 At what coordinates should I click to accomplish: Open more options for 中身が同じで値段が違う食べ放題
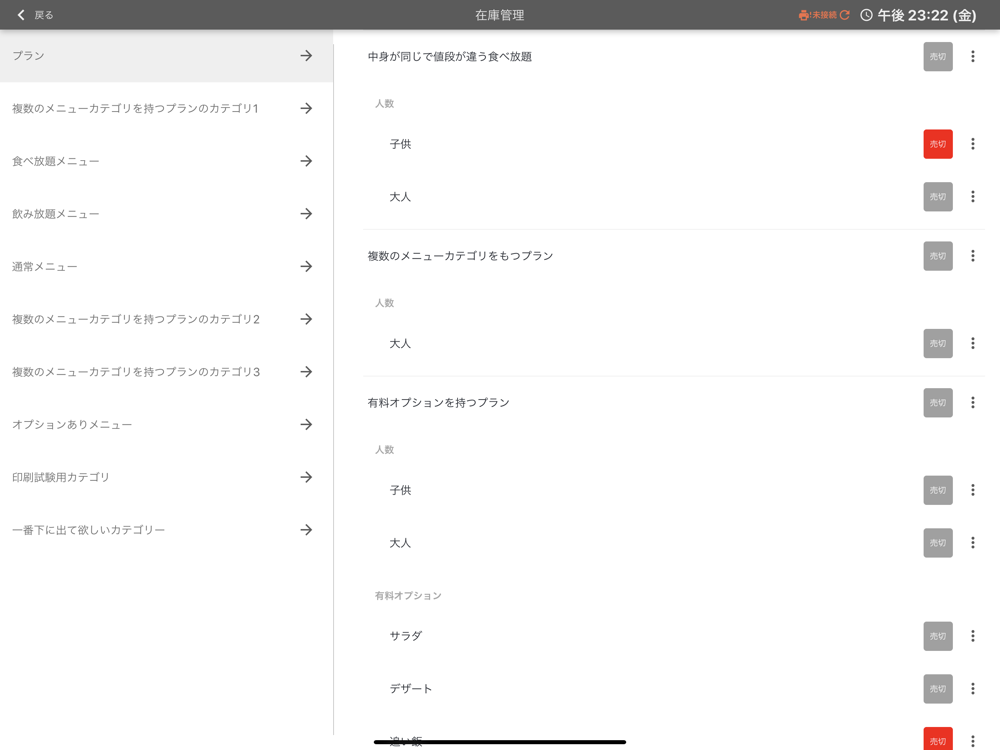[x=972, y=57]
